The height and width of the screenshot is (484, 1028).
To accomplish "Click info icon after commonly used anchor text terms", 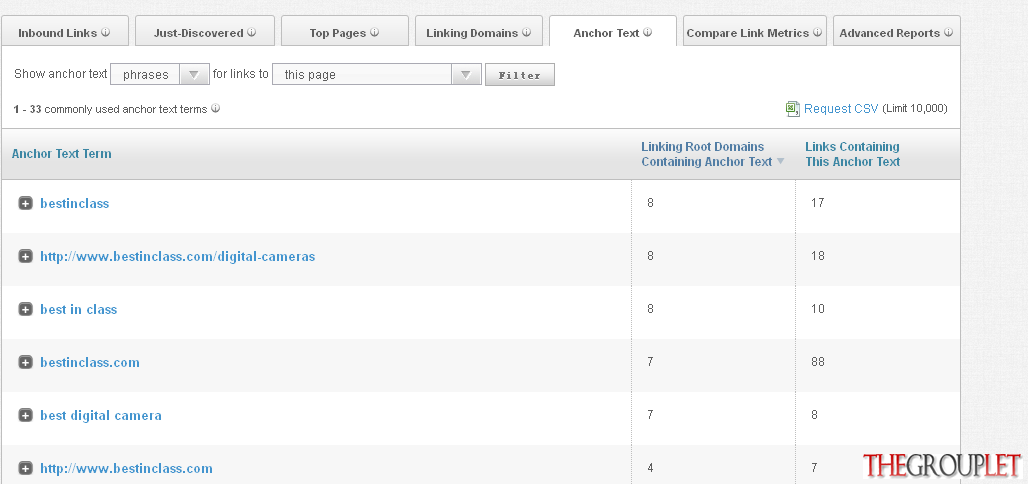I will tap(216, 109).
